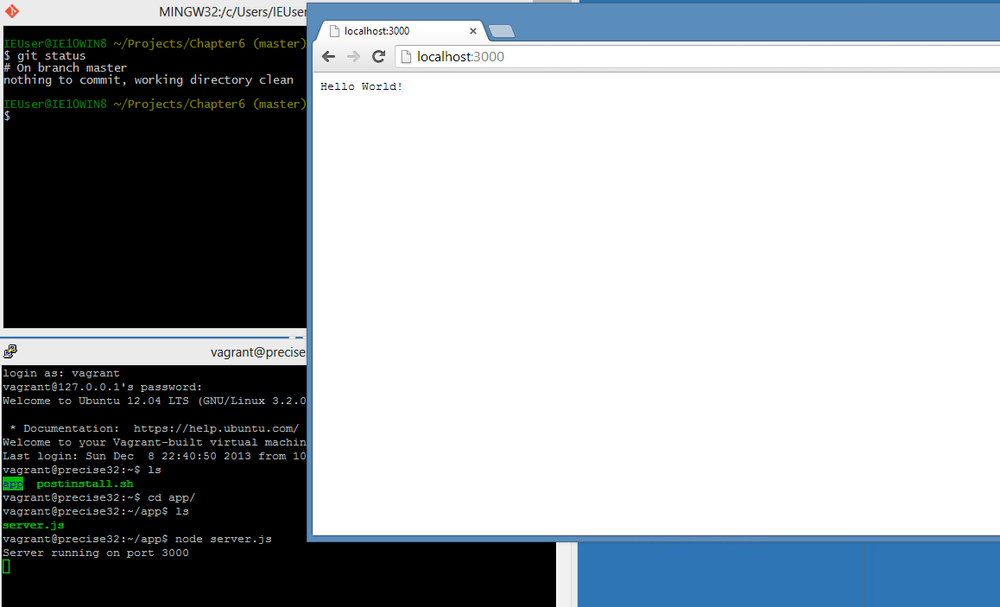Click the highlighted app directory name

tap(12, 483)
